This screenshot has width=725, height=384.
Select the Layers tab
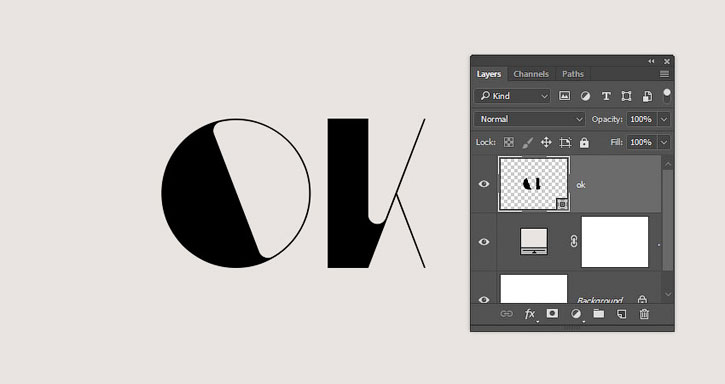489,74
